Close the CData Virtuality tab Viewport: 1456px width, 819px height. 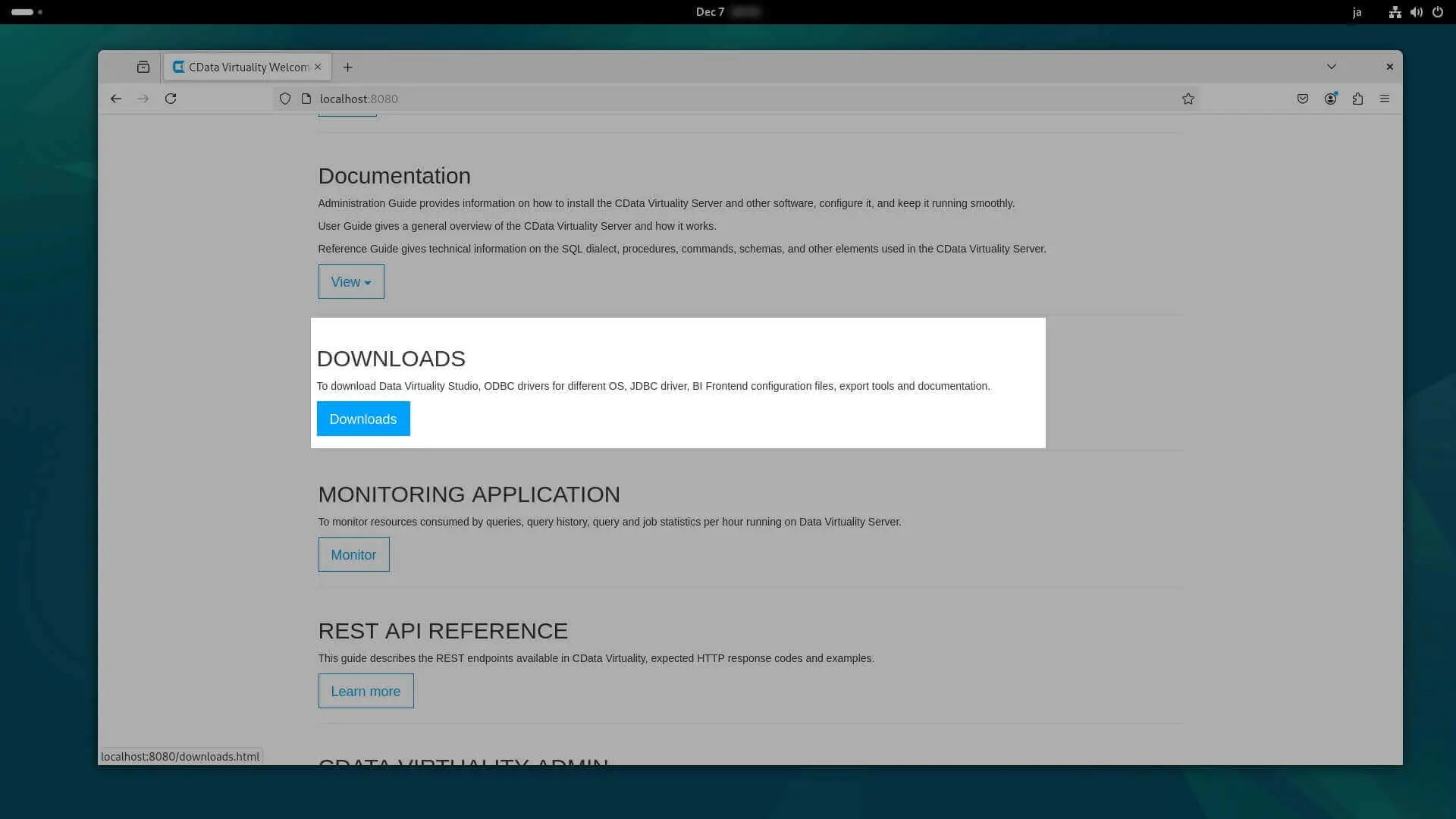pyautogui.click(x=318, y=67)
